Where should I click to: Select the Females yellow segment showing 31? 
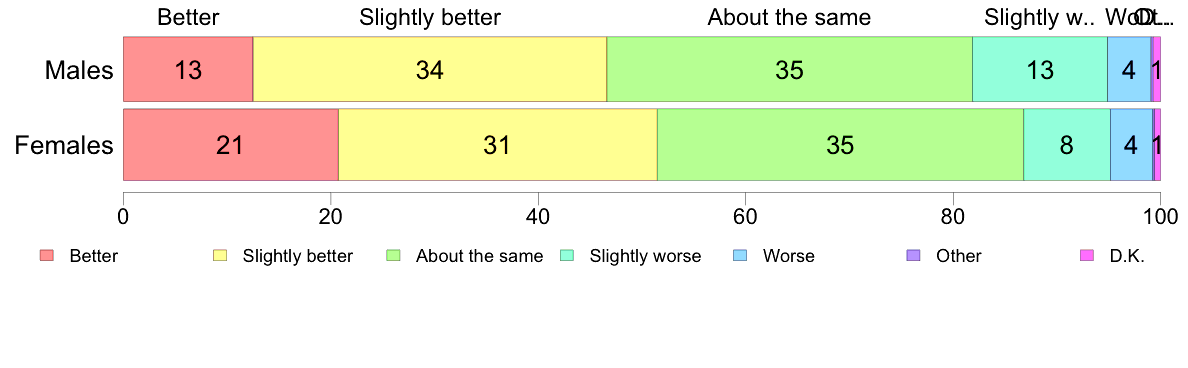click(x=498, y=145)
